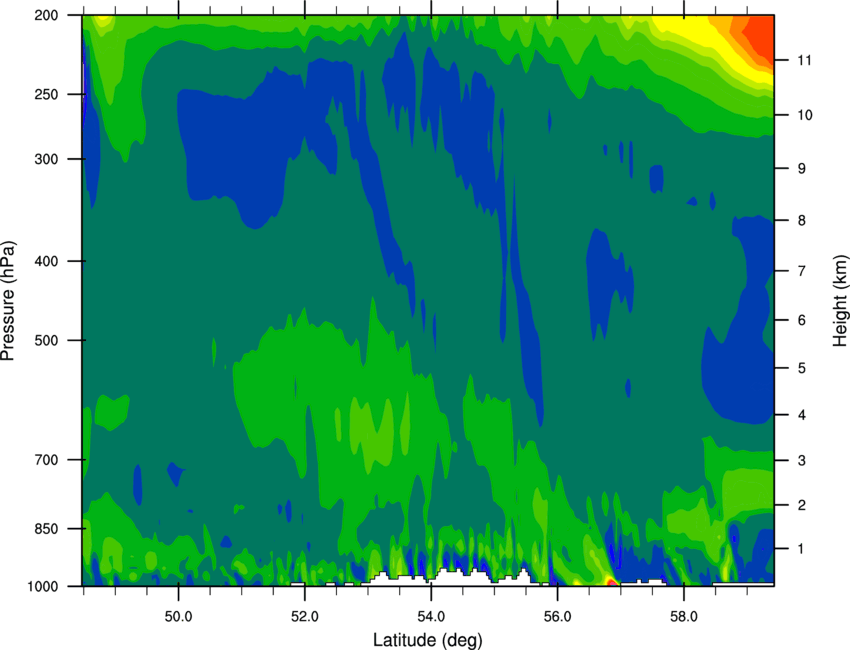850x650 pixels.
Task: Pick the 11 km height label
Action: [x=804, y=60]
